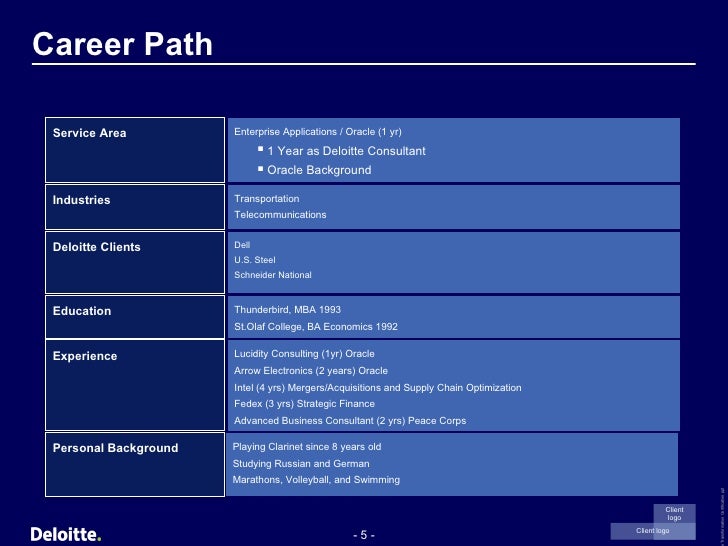Select the Personal Background label box
Screen dimensions: 728x546
(x=135, y=464)
